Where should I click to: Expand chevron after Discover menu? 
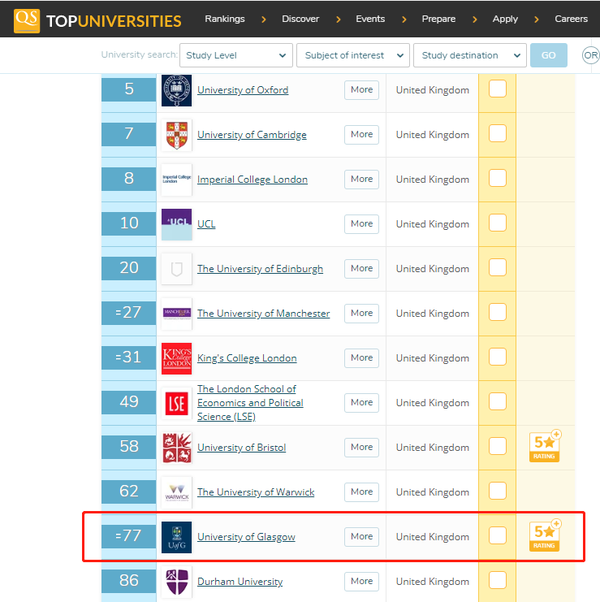338,19
